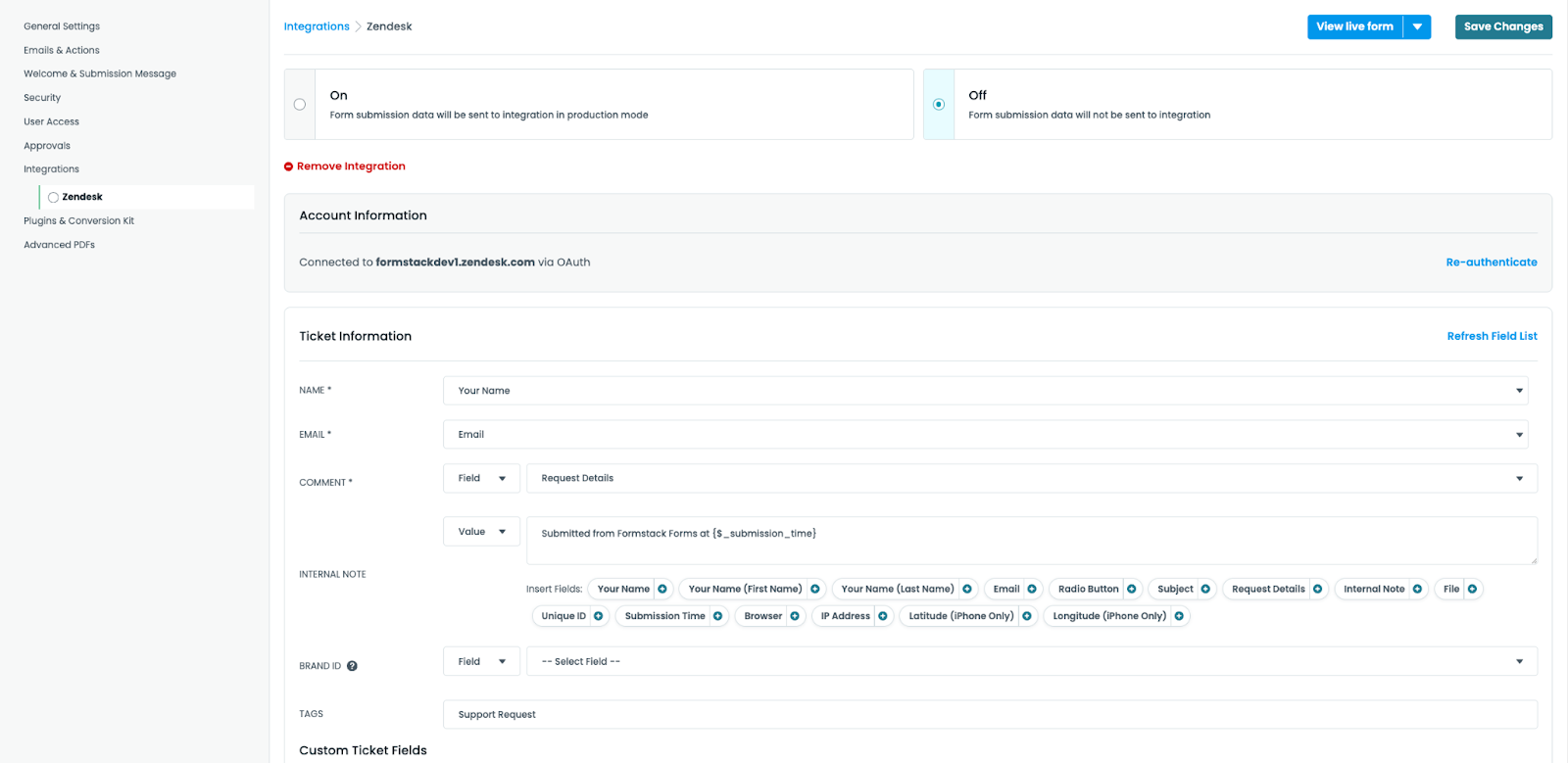Go to Emails & Actions settings
This screenshot has height=763, width=1568.
(x=62, y=50)
